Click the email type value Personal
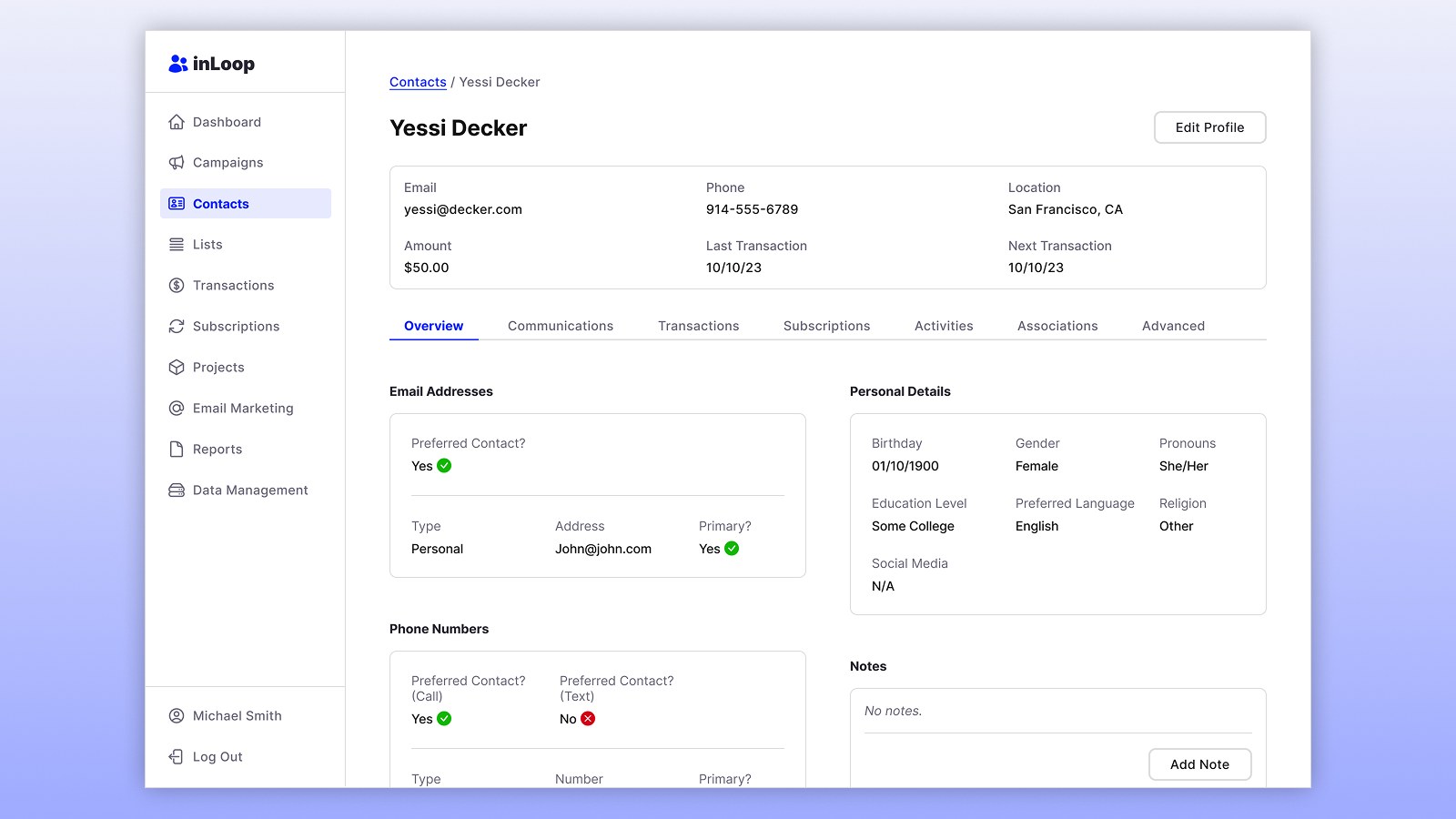 (x=437, y=549)
